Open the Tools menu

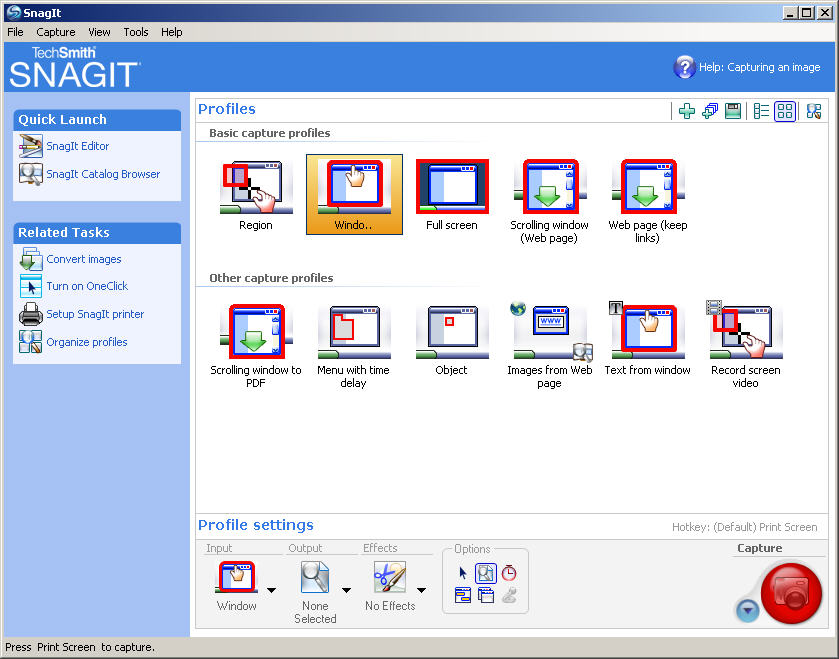[136, 32]
